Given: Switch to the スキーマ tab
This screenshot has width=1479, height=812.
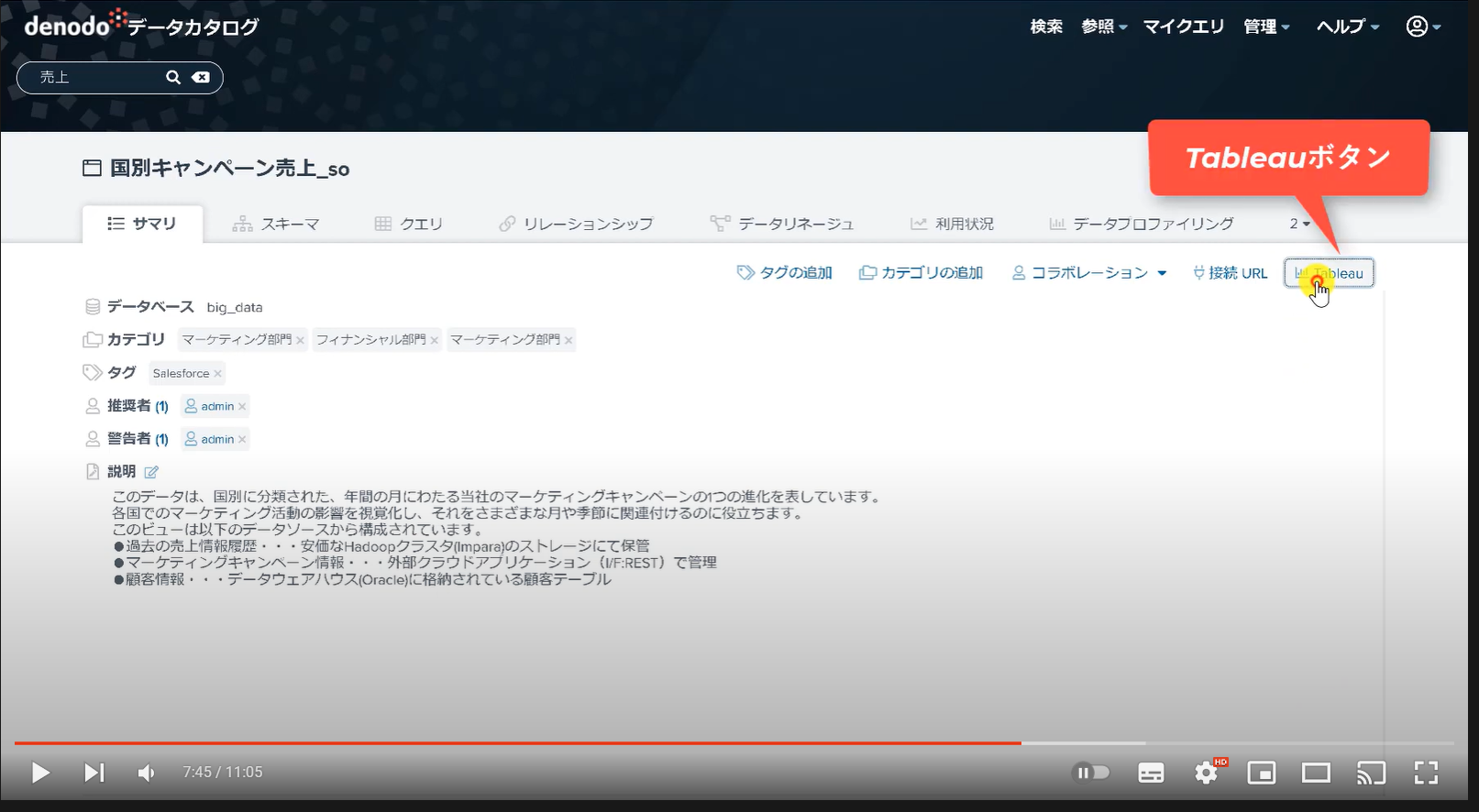Looking at the screenshot, I should 276,224.
